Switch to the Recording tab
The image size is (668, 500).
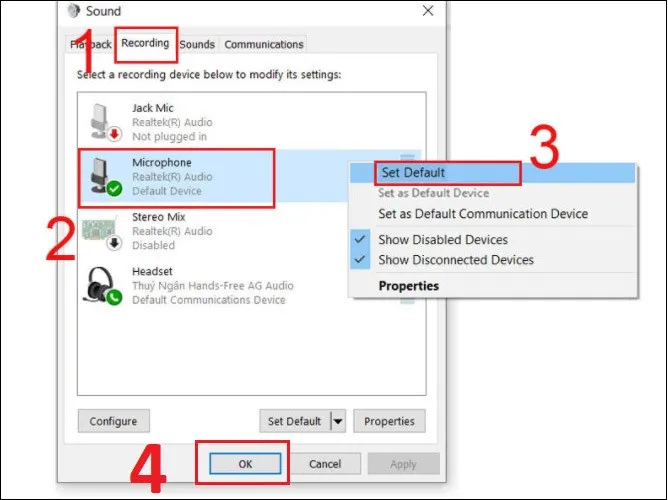click(x=145, y=44)
